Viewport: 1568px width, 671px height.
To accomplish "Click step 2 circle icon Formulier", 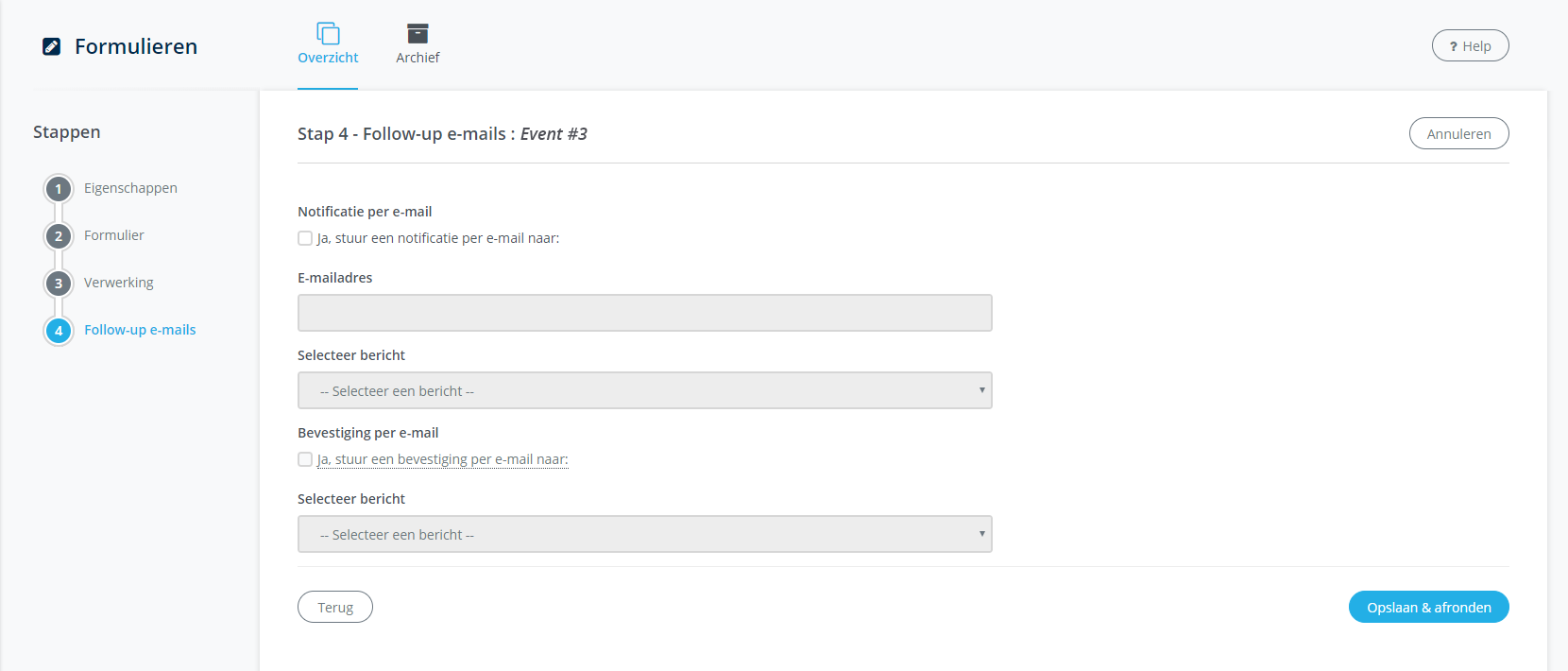I will tap(59, 236).
